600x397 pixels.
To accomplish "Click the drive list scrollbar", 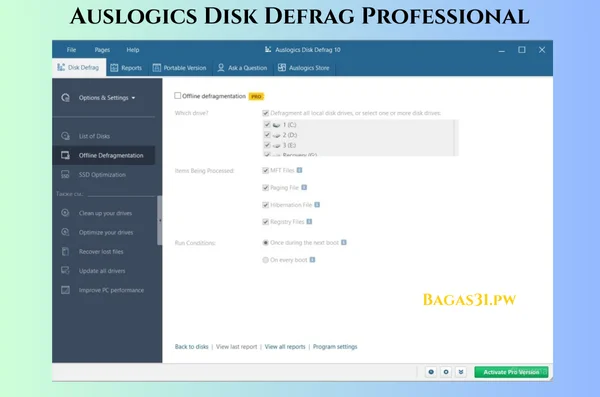I will (455, 138).
